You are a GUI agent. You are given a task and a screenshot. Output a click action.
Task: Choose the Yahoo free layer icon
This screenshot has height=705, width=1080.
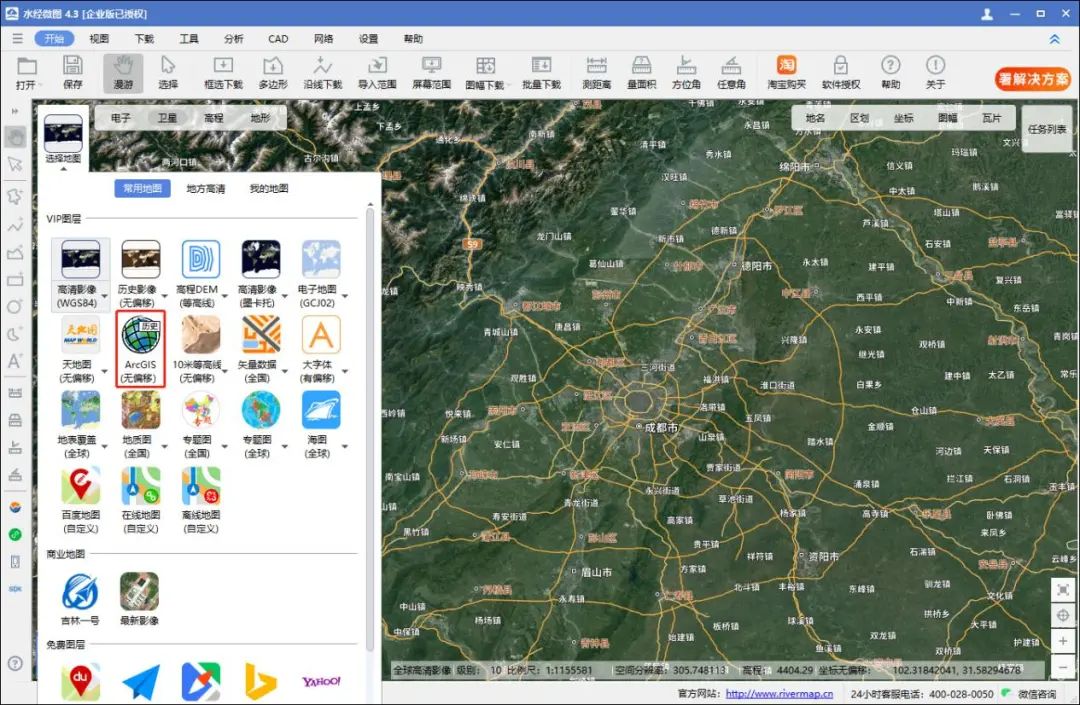321,681
